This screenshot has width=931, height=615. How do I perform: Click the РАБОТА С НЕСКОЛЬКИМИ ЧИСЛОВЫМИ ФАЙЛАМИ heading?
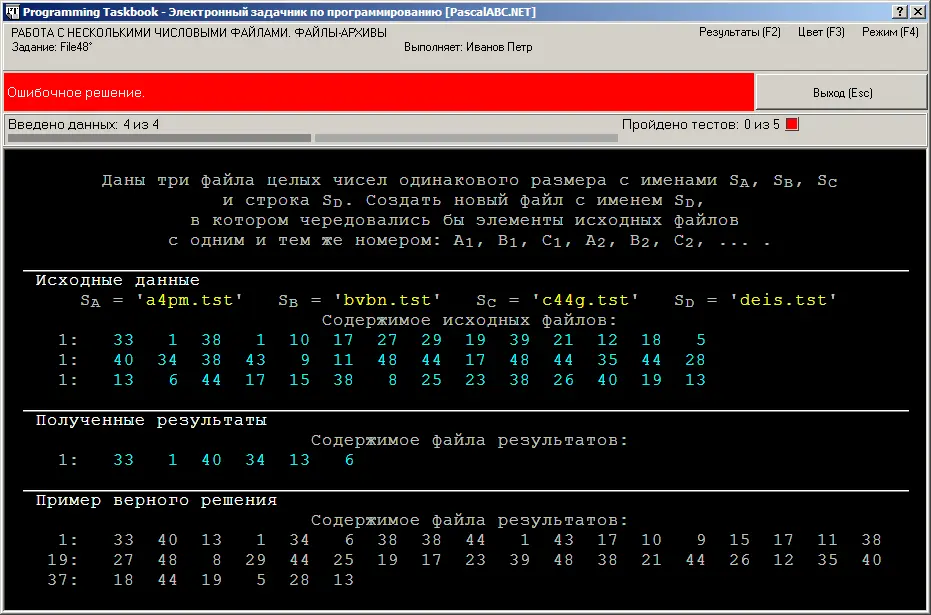199,33
